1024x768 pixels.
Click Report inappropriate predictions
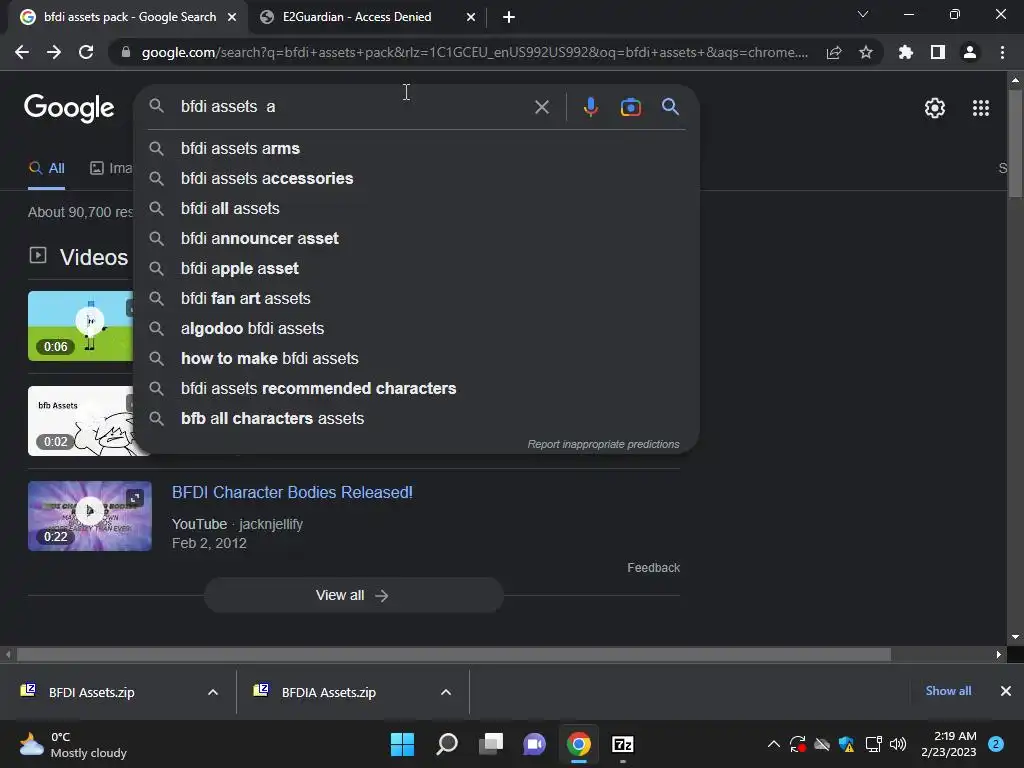[603, 444]
